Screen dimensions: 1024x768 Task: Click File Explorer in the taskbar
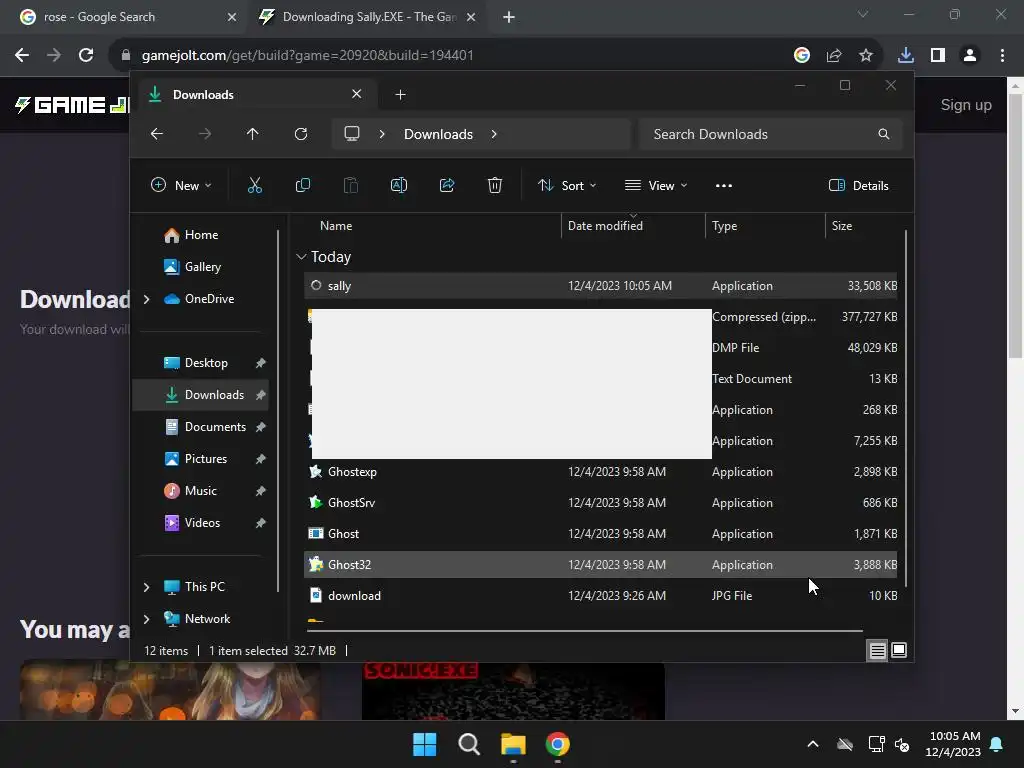513,744
